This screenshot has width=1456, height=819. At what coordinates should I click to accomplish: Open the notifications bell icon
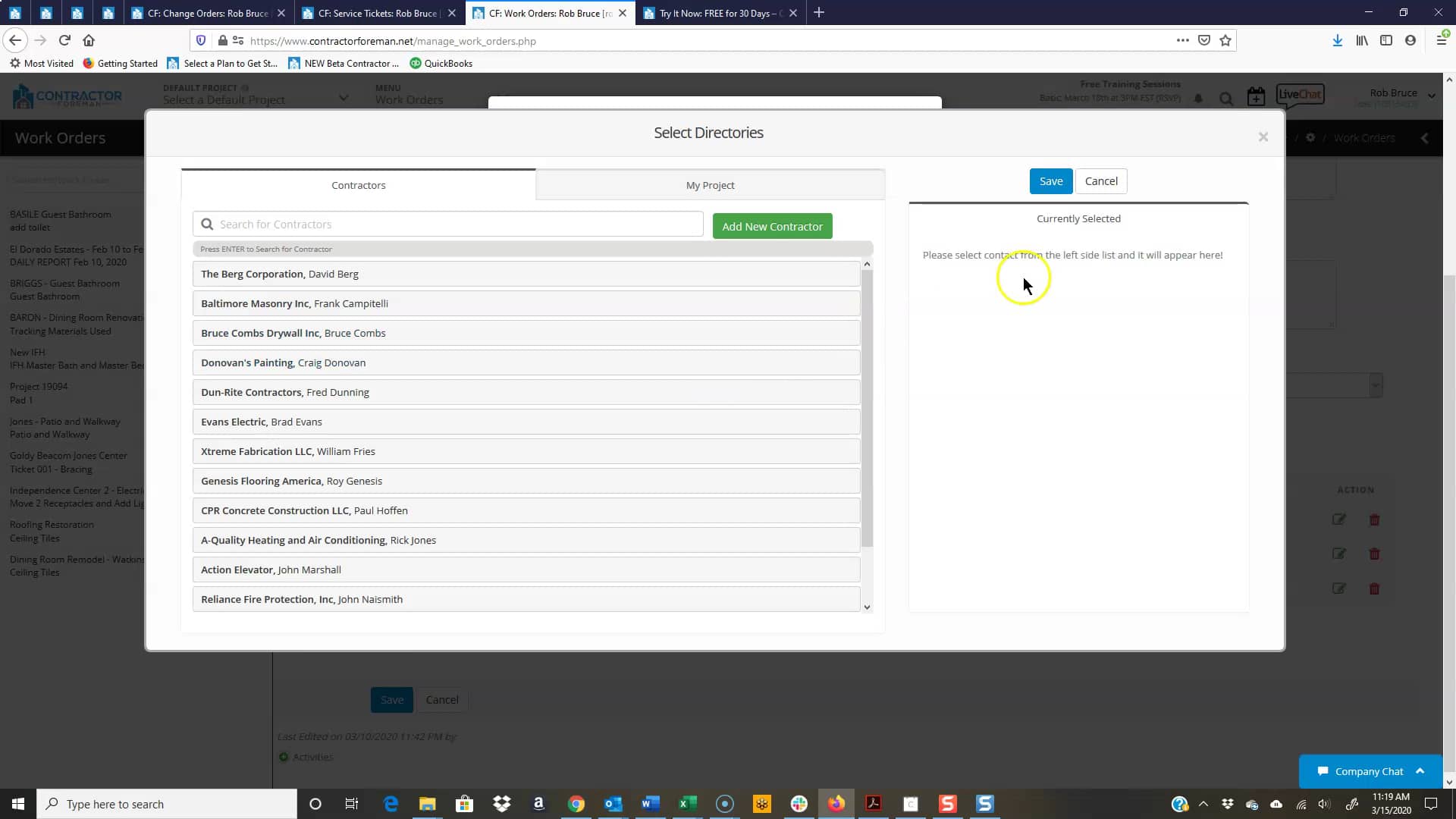coord(1198,98)
